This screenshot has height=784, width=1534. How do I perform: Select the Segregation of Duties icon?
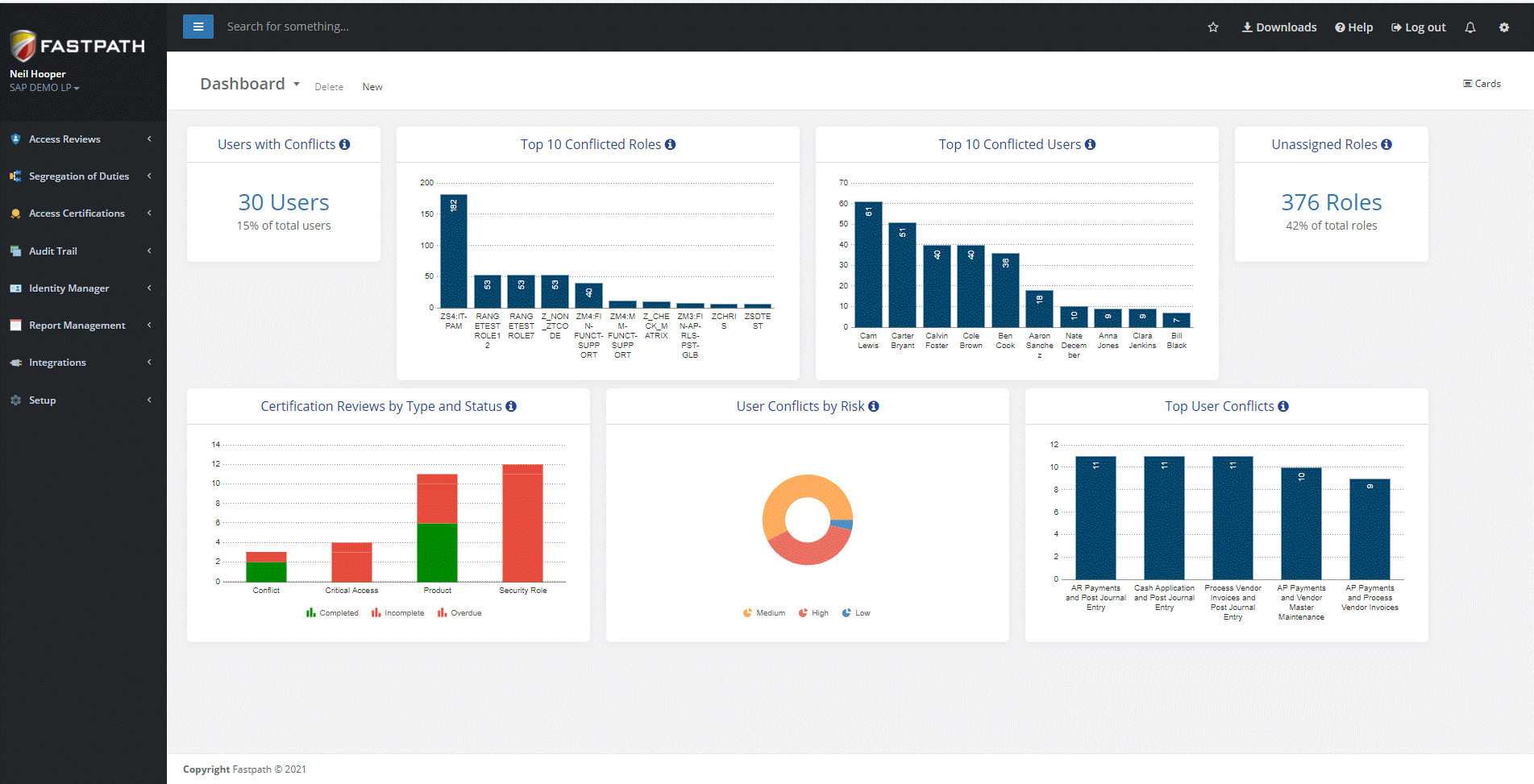(x=15, y=176)
